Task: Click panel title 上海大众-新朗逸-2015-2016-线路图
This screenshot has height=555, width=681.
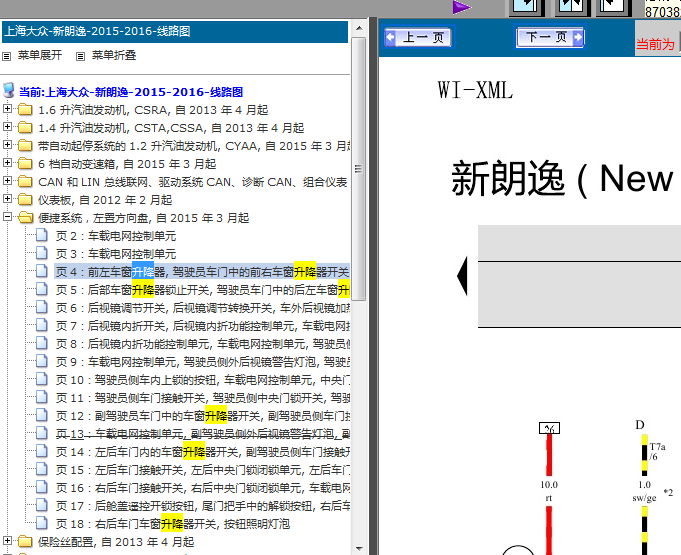Action: pyautogui.click(x=97, y=31)
